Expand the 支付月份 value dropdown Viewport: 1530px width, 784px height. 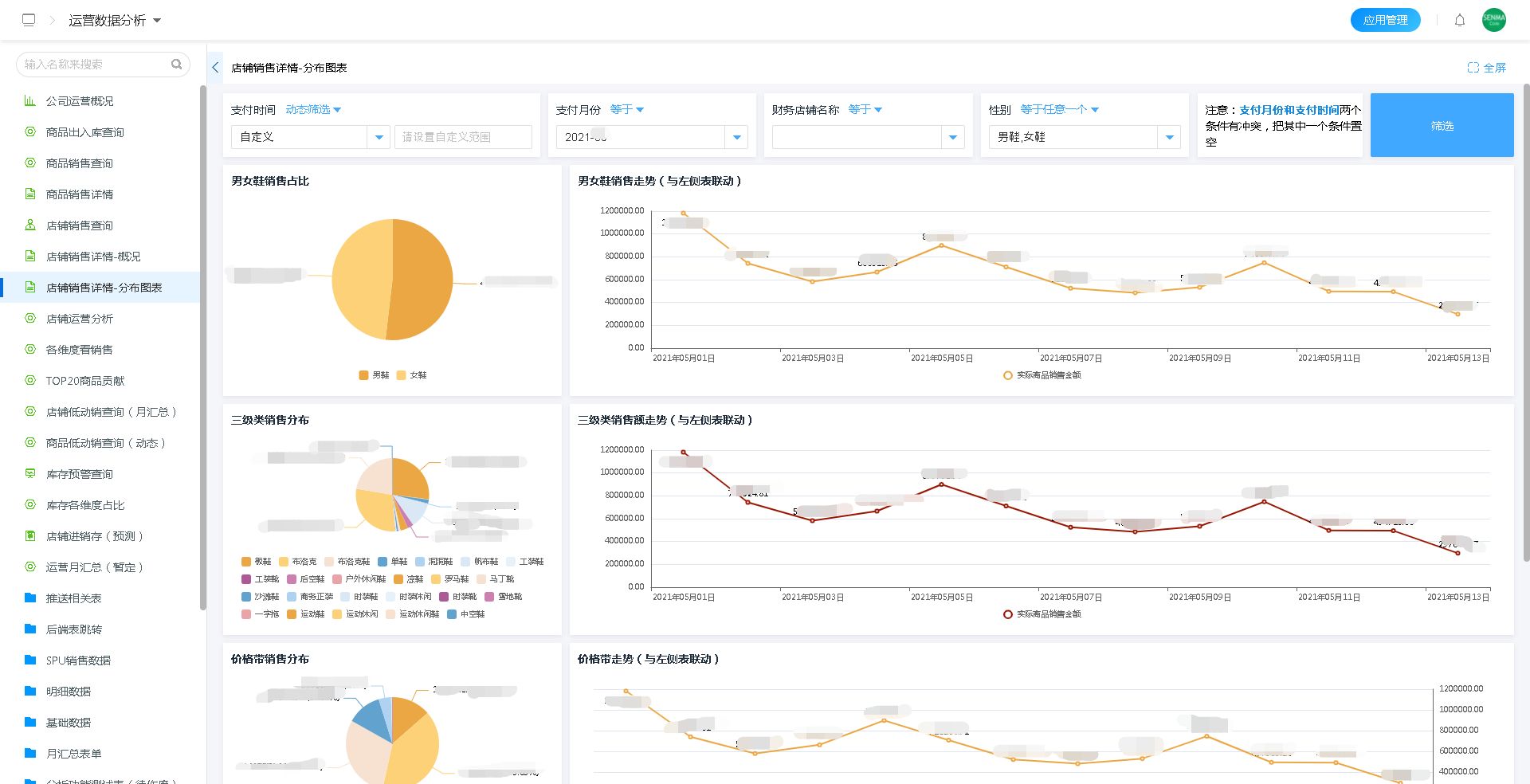(736, 138)
